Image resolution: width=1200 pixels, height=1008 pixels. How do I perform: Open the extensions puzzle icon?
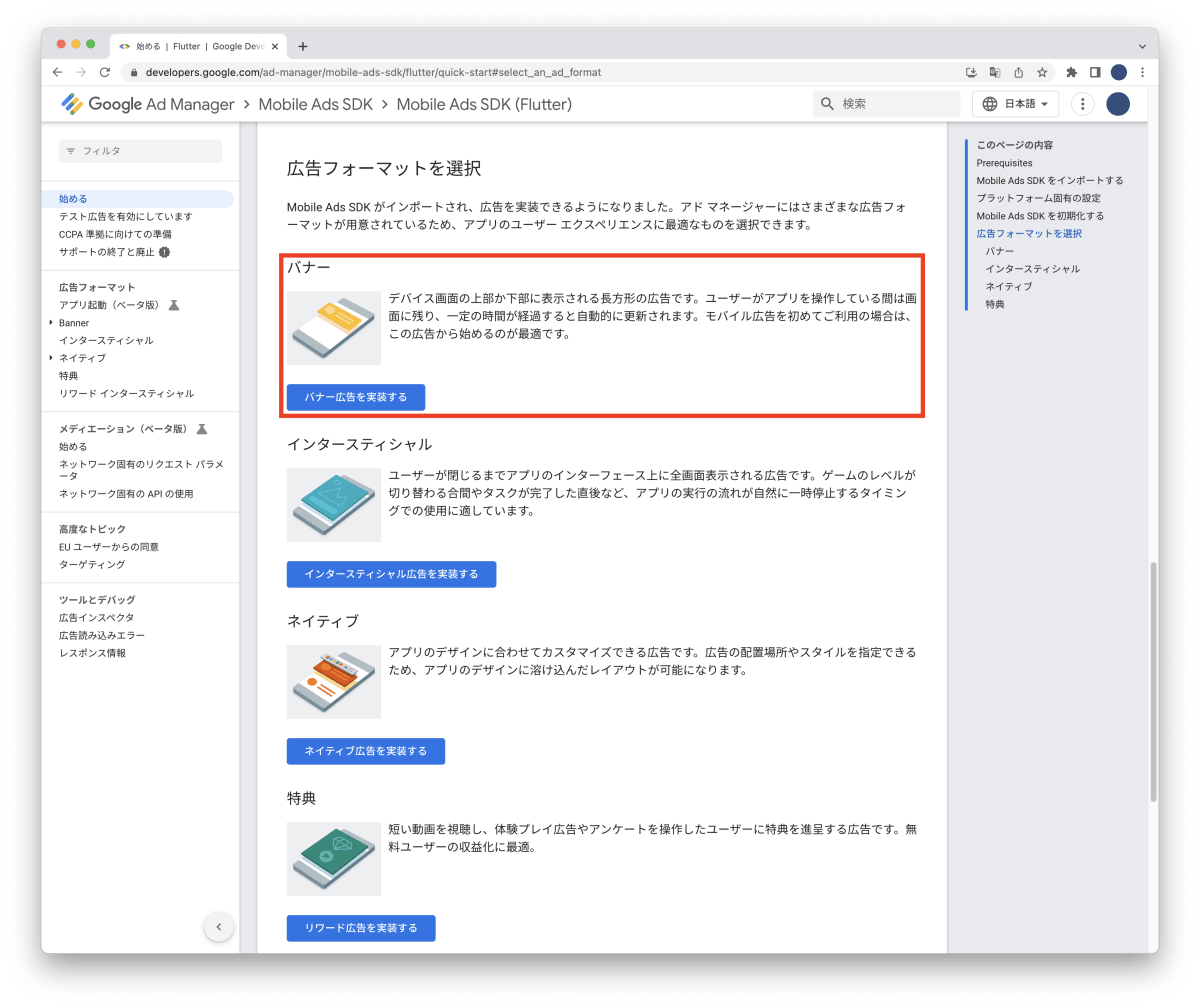1072,72
